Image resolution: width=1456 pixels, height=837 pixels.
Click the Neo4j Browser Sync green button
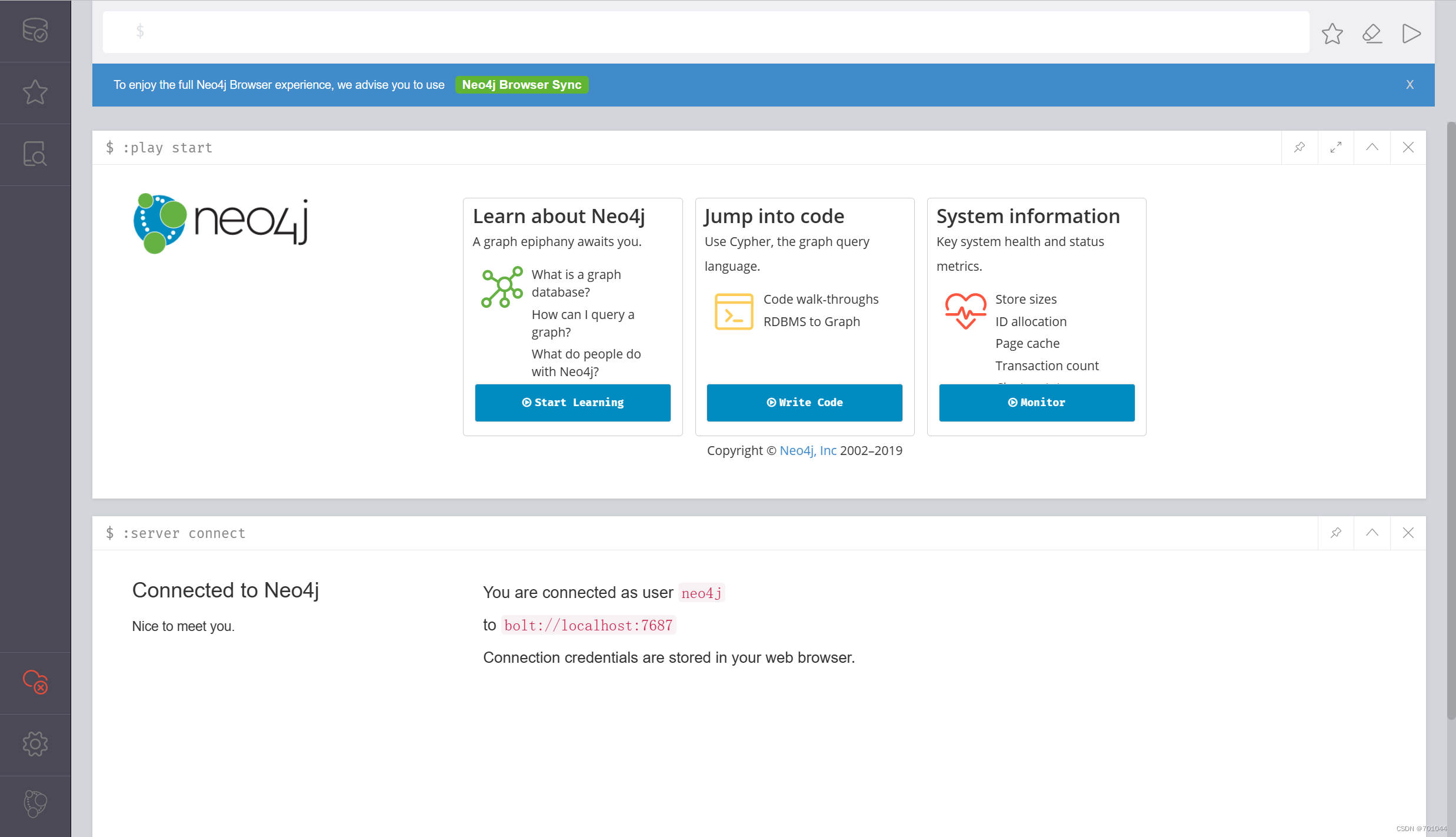tap(522, 85)
